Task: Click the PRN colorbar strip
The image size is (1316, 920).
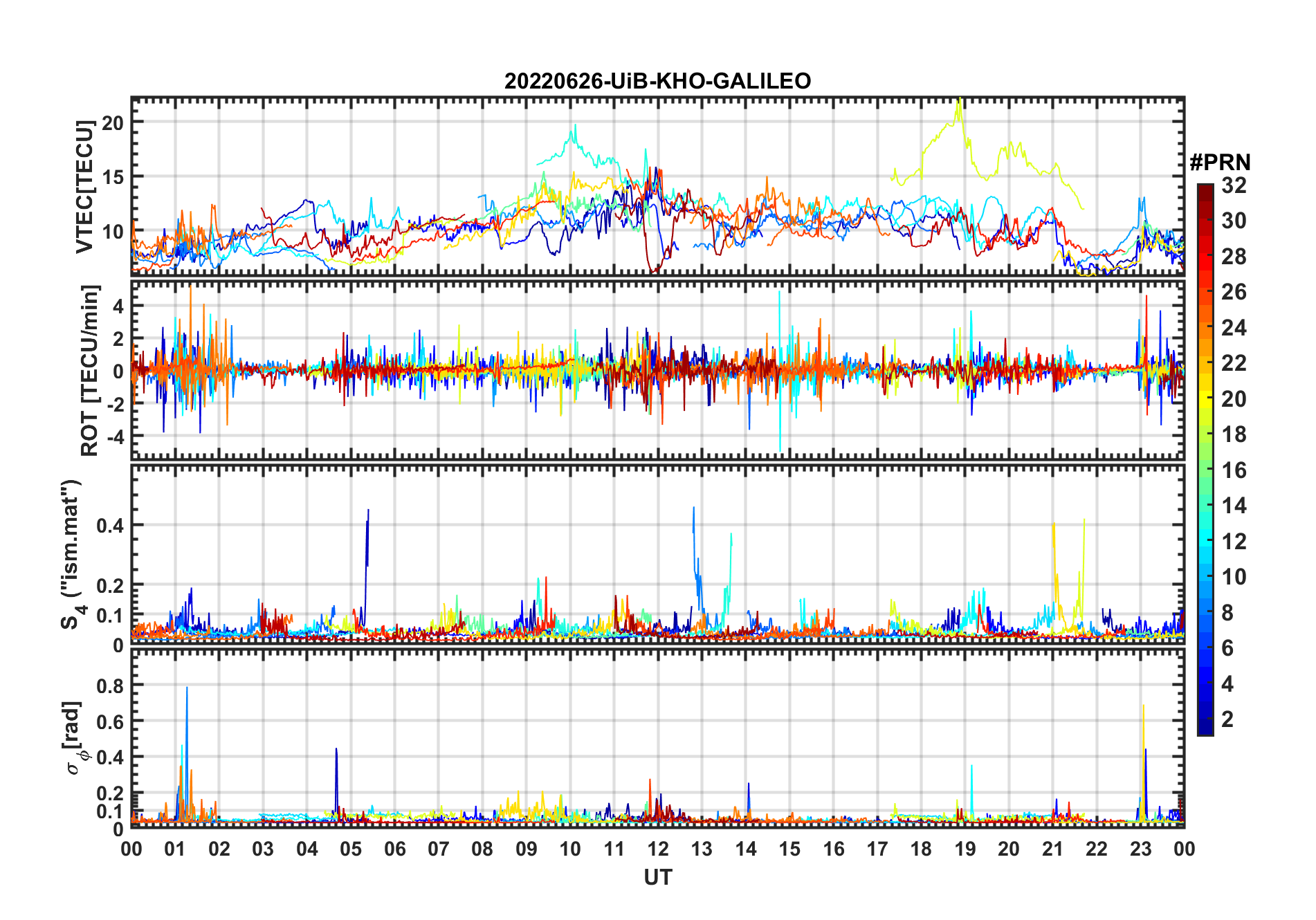Action: pyautogui.click(x=1205, y=459)
